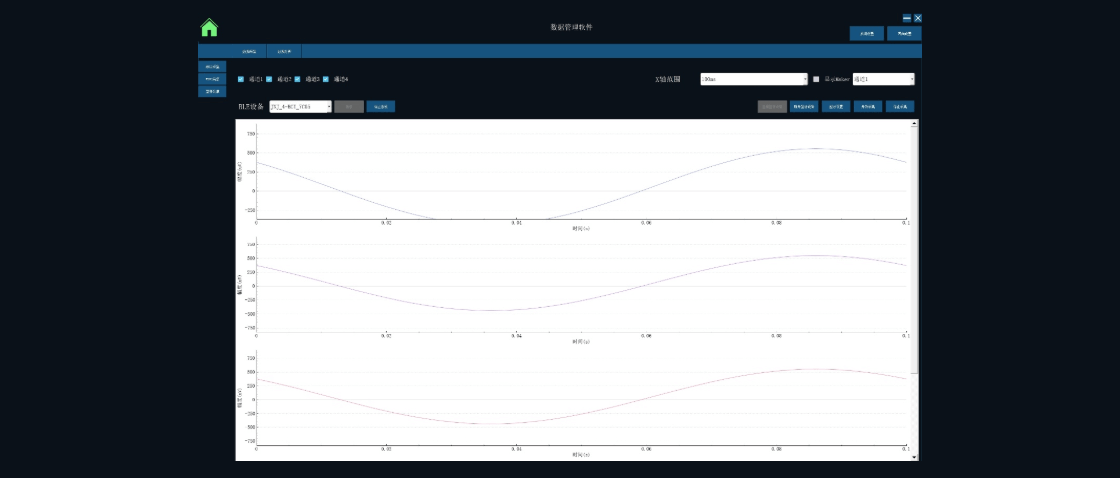Disable the 通道3 channel checkbox
The height and width of the screenshot is (478, 1120).
pyautogui.click(x=298, y=79)
